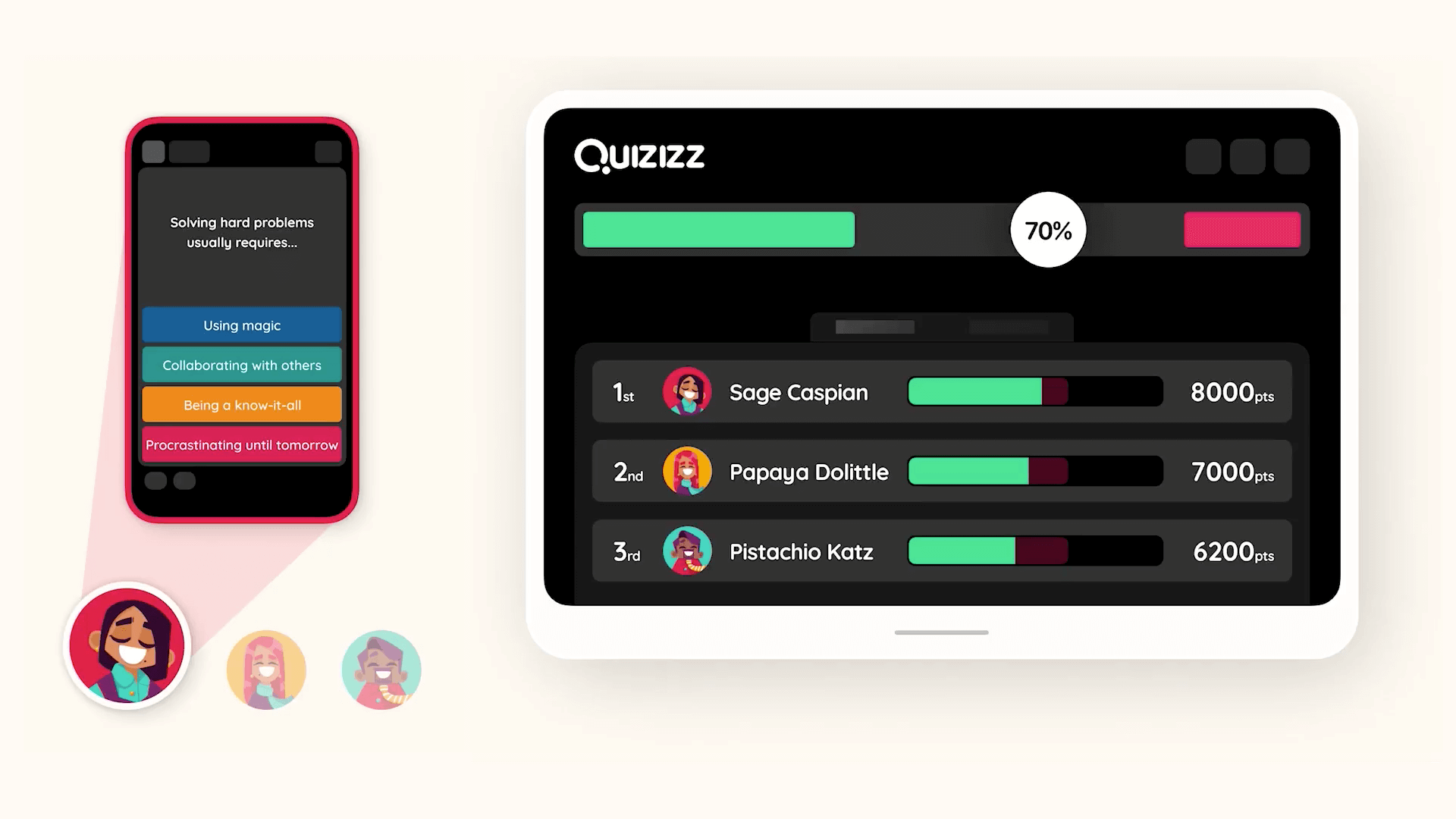Click Pistachio Katz's avatar icon
This screenshot has height=819, width=1456.
(687, 551)
